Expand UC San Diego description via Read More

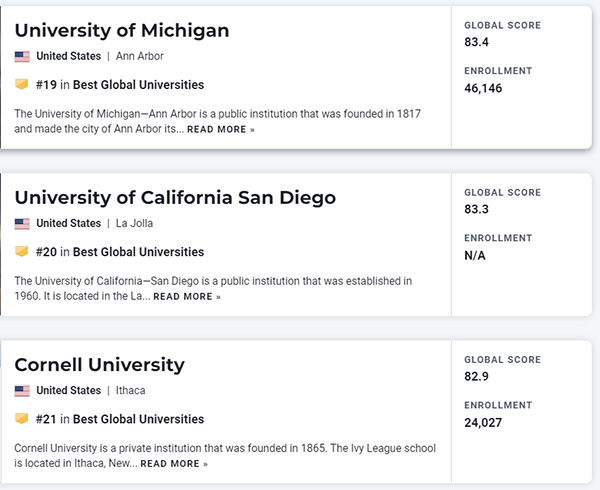(187, 297)
